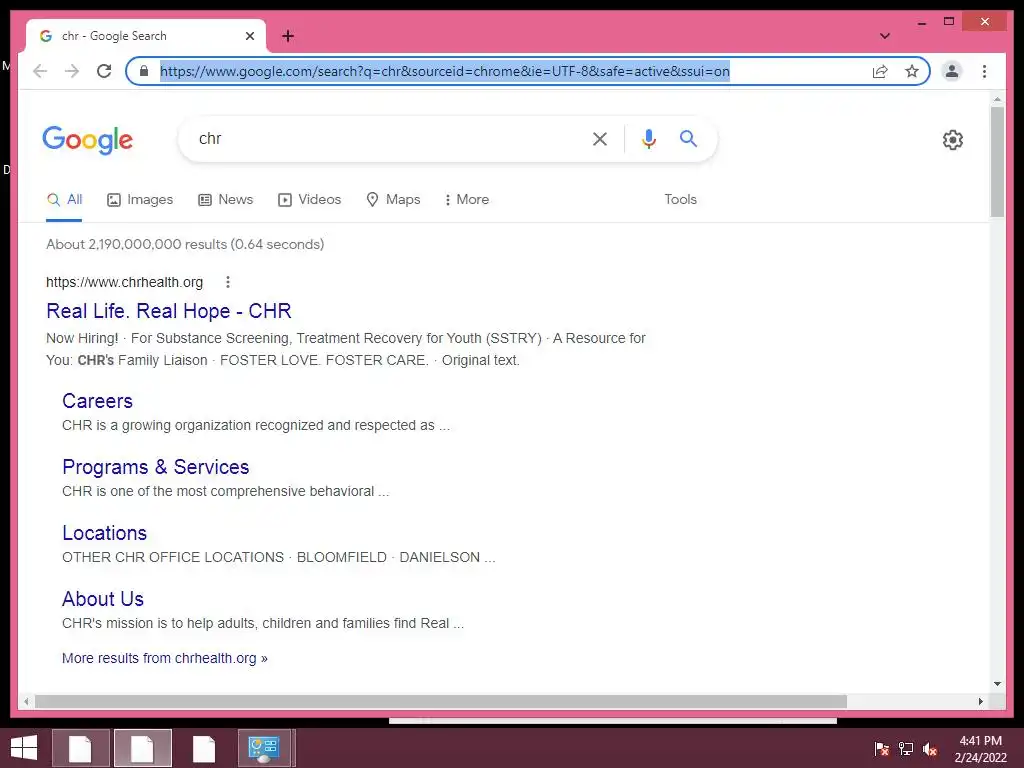Reload the page with the refresh icon
The width and height of the screenshot is (1024, 768).
(x=104, y=71)
